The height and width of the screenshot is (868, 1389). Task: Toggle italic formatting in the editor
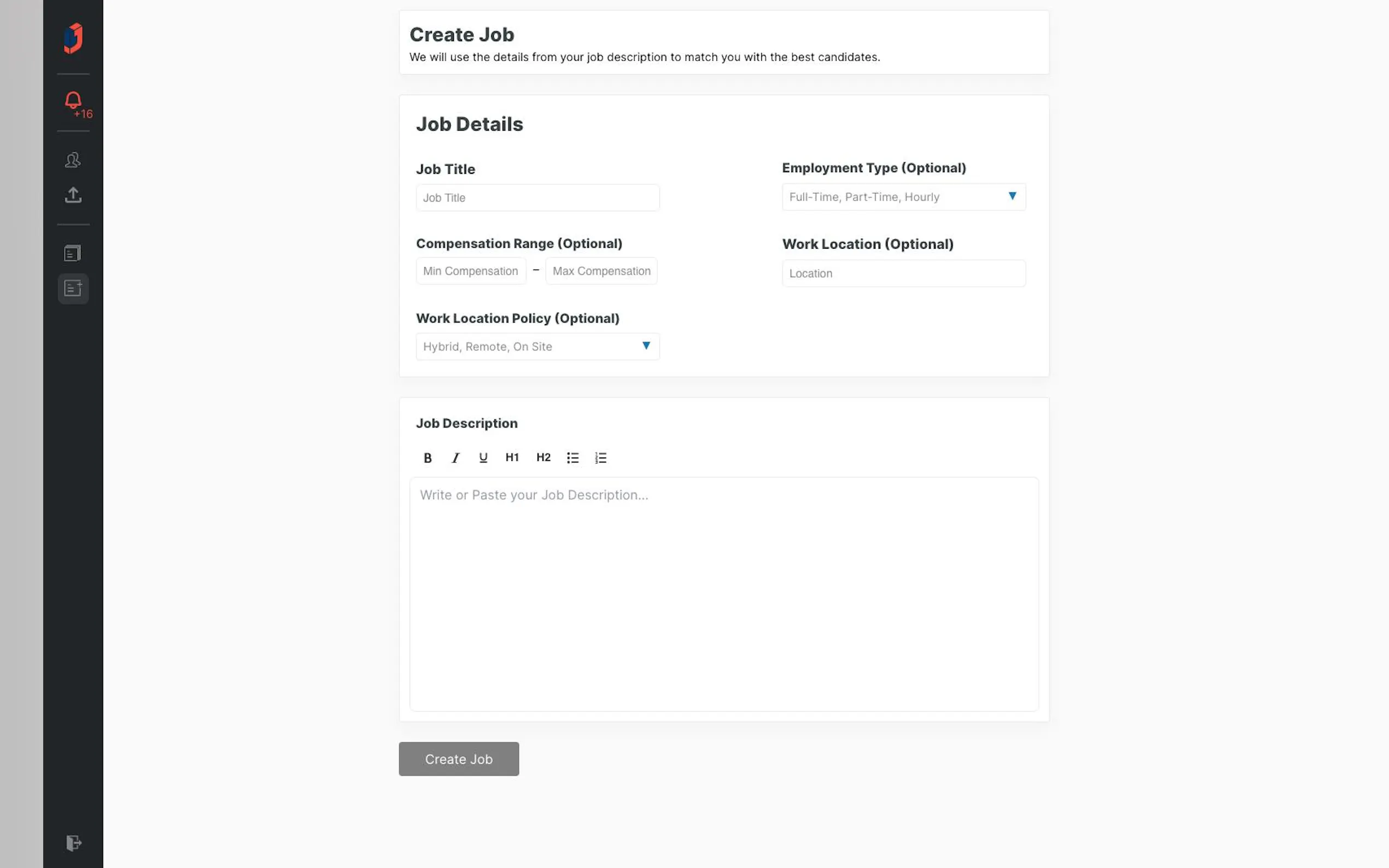point(456,458)
